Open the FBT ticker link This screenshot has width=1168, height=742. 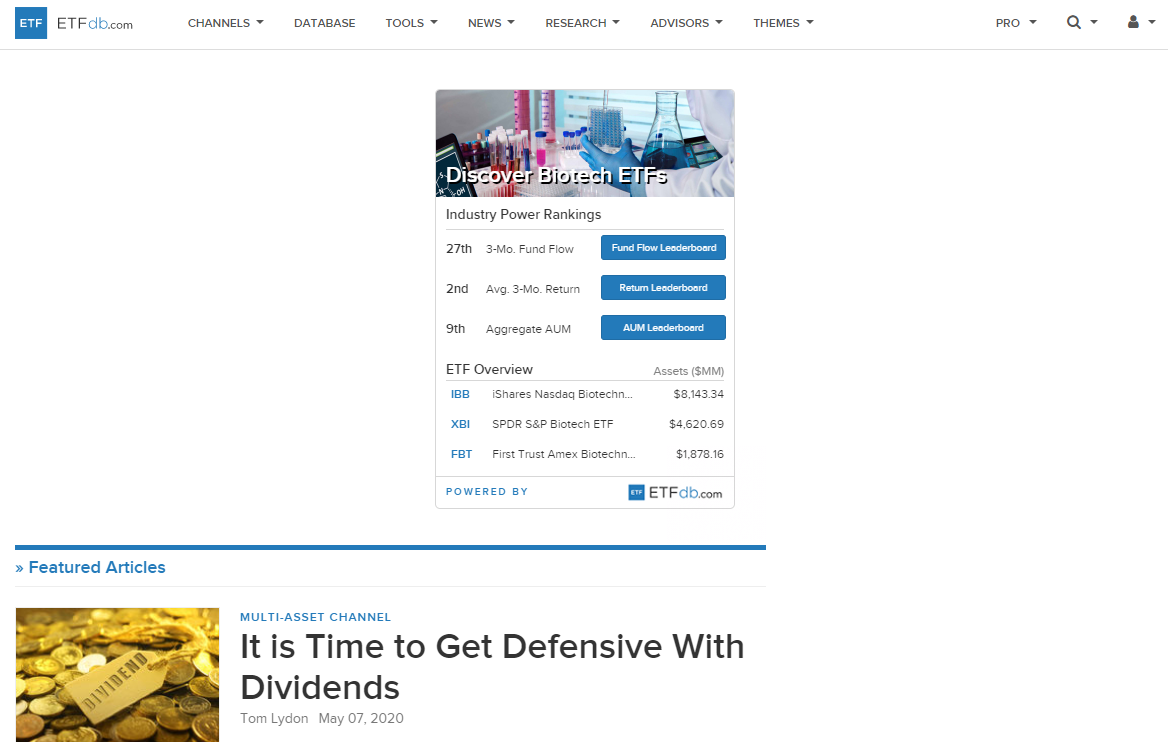[x=461, y=454]
